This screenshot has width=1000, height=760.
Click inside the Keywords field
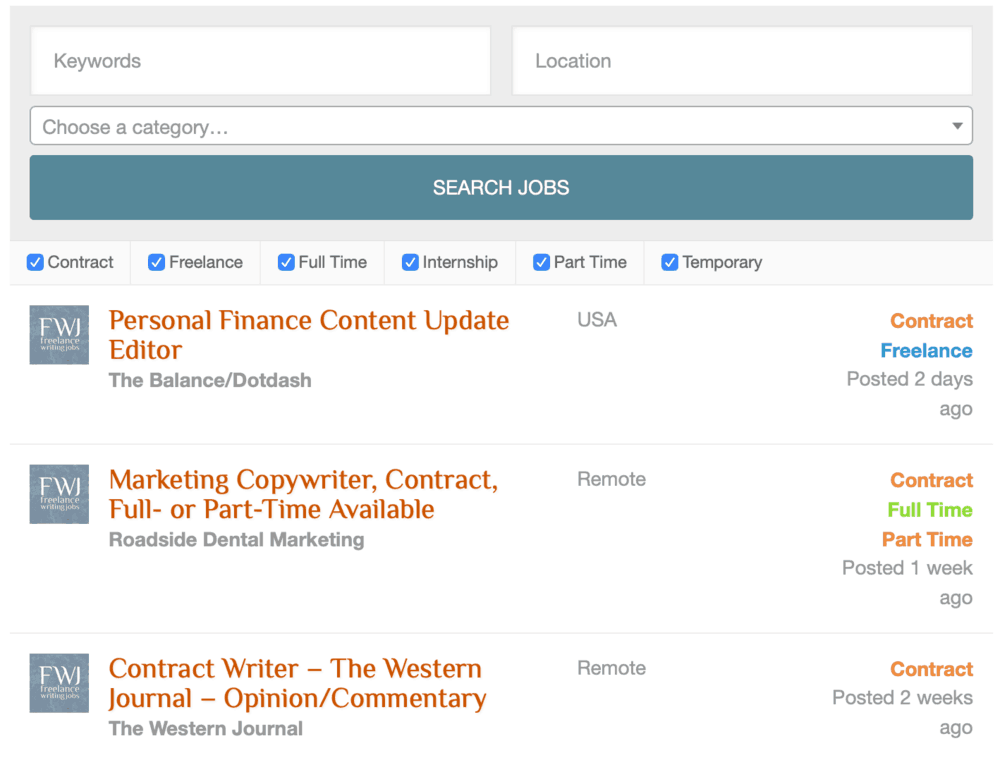point(260,61)
